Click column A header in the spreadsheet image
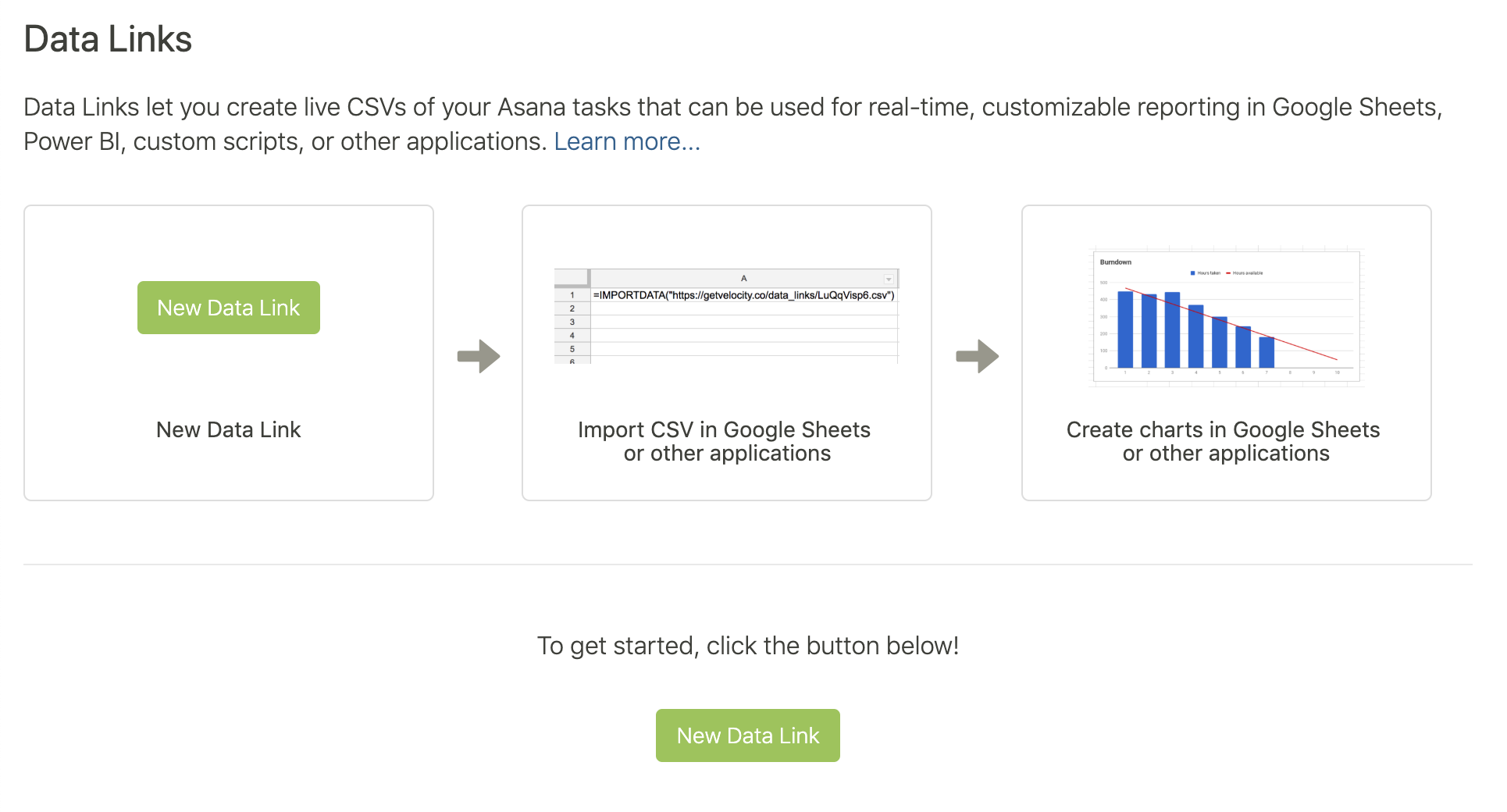This screenshot has height=812, width=1507. point(743,278)
